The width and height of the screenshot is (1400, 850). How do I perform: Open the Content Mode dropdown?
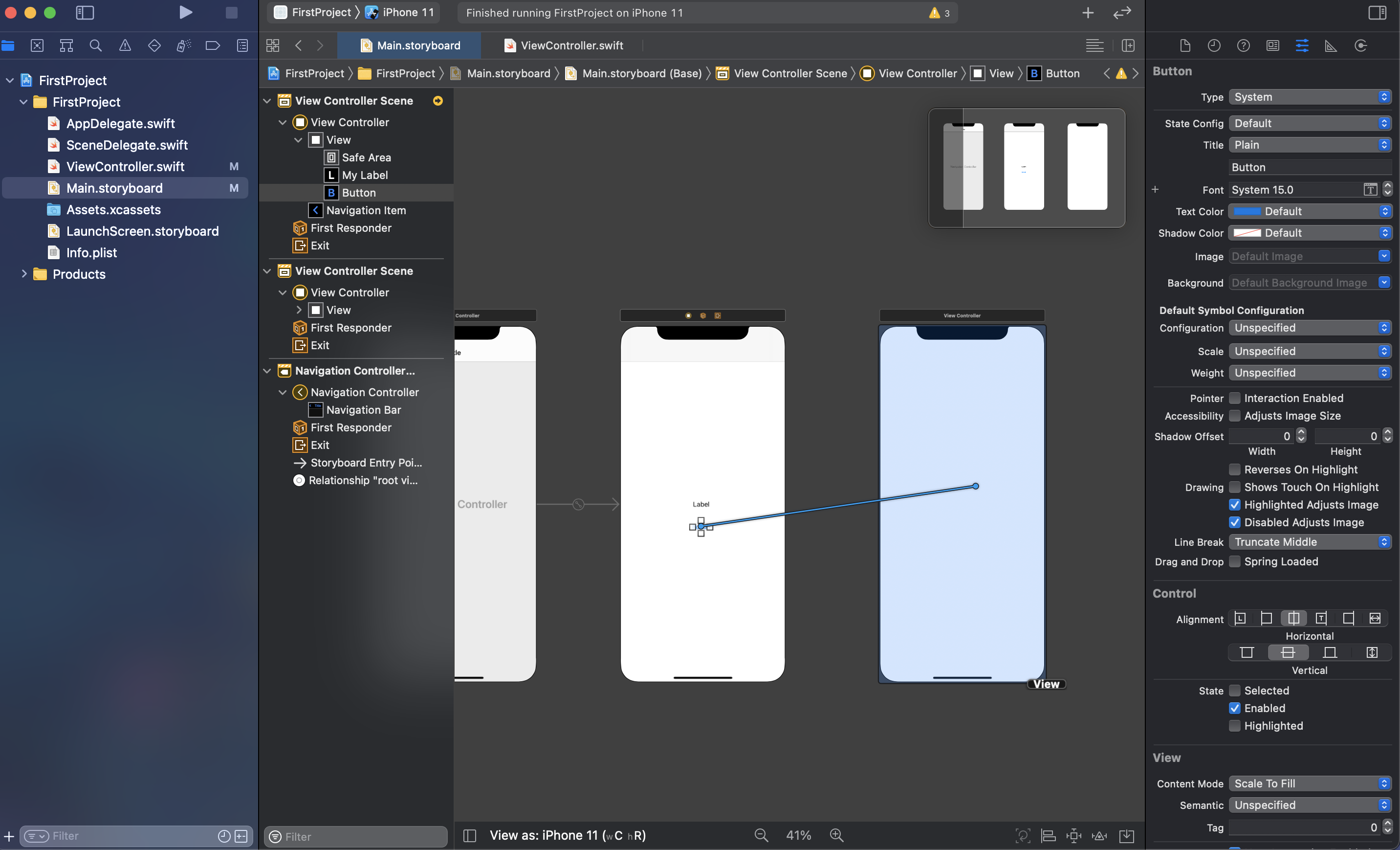coord(1310,784)
